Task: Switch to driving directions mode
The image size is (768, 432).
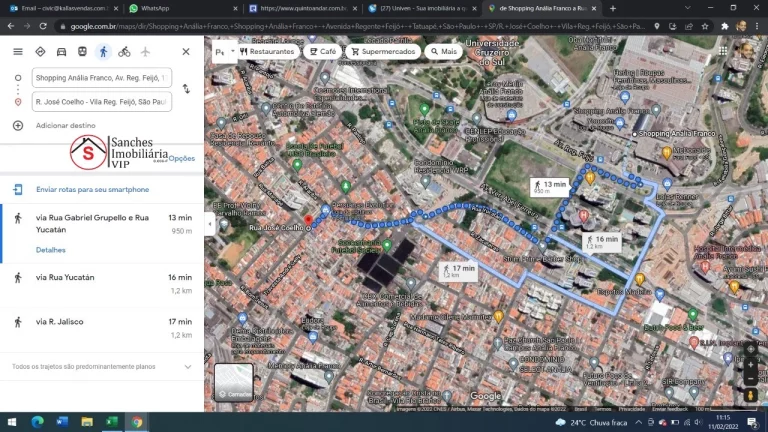Action: (x=61, y=51)
